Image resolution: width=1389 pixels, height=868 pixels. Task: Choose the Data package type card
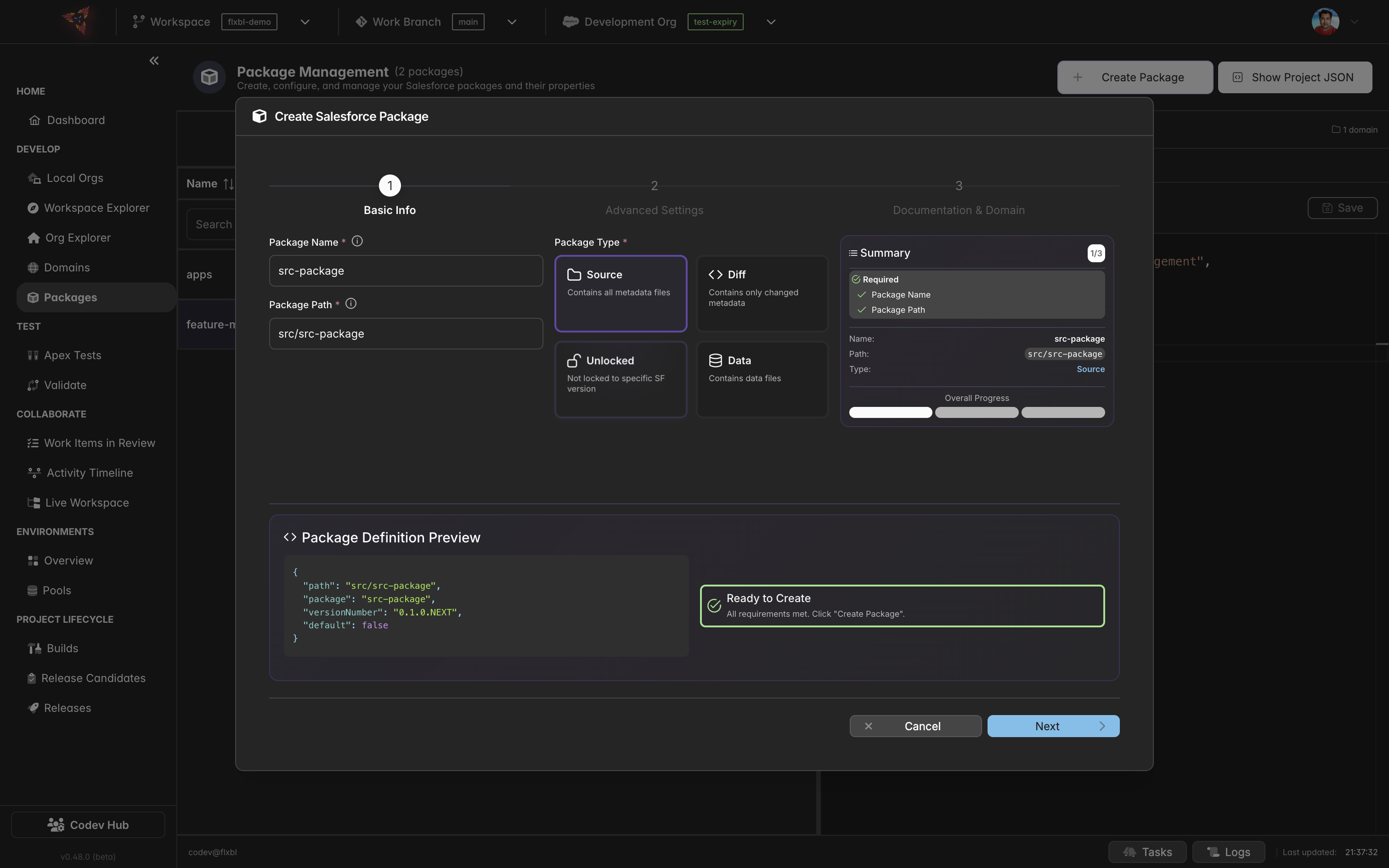coord(762,379)
